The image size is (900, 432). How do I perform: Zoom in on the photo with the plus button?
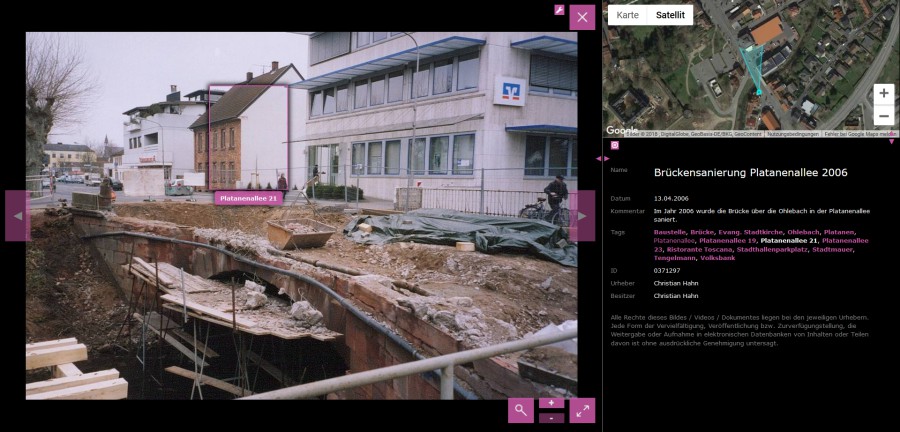[x=551, y=403]
